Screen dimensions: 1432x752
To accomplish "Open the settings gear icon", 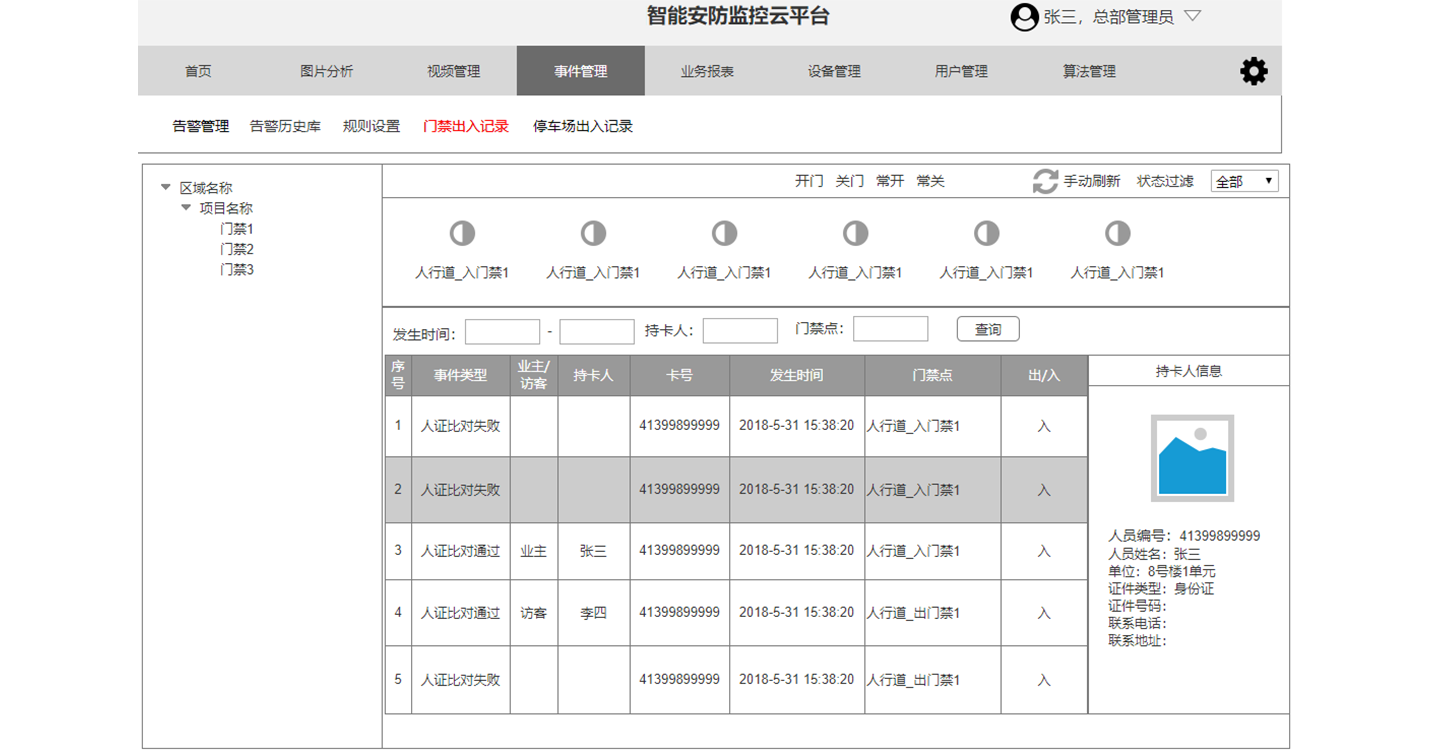I will (x=1253, y=70).
